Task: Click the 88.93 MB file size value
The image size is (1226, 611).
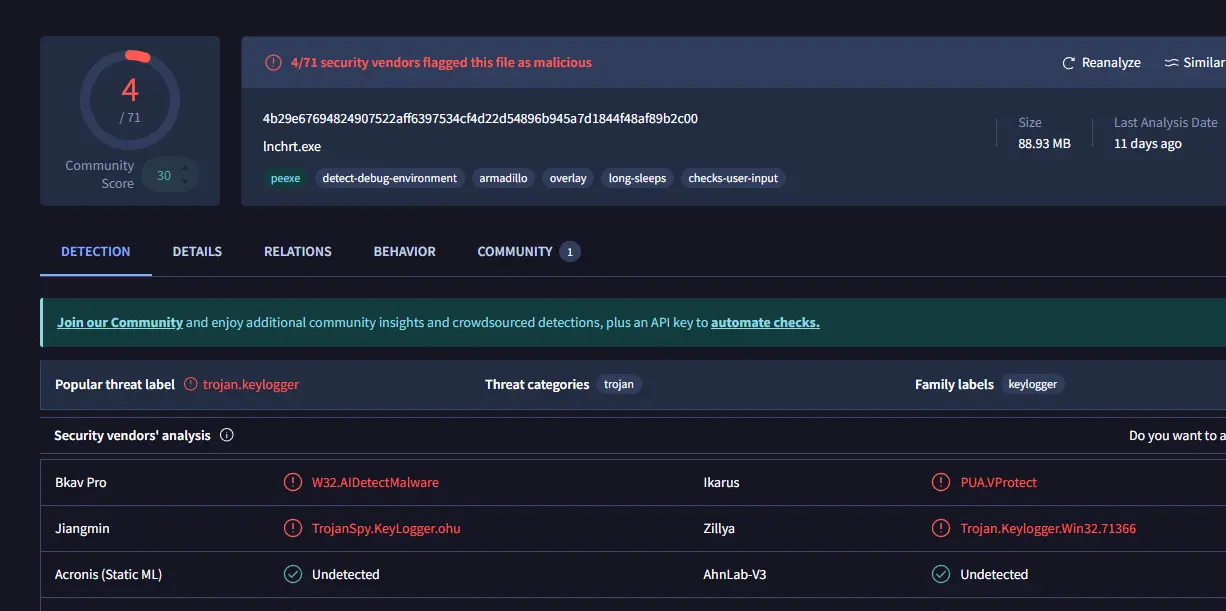Action: click(1044, 144)
